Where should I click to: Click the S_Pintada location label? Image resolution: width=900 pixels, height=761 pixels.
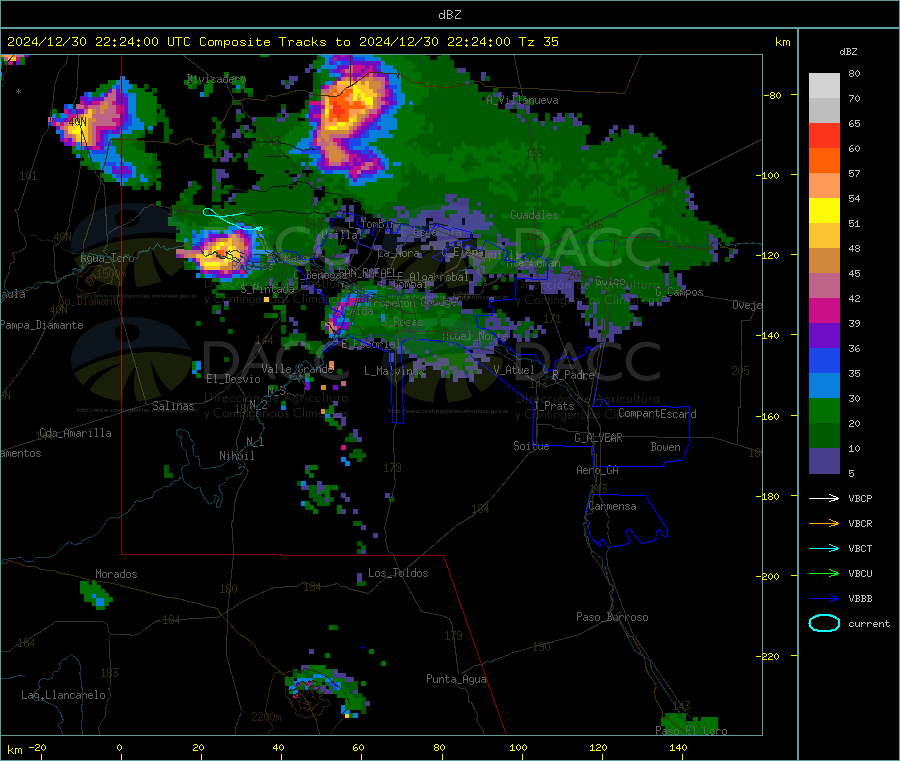(267, 289)
